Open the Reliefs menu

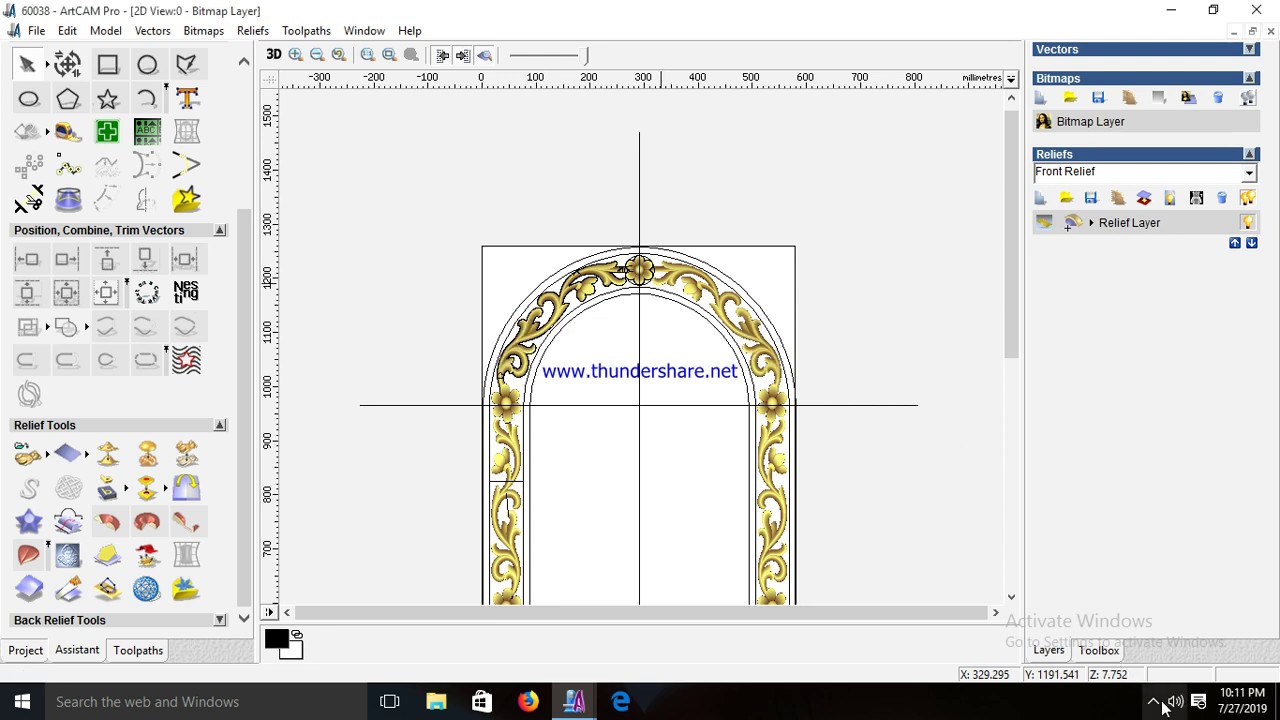(253, 31)
